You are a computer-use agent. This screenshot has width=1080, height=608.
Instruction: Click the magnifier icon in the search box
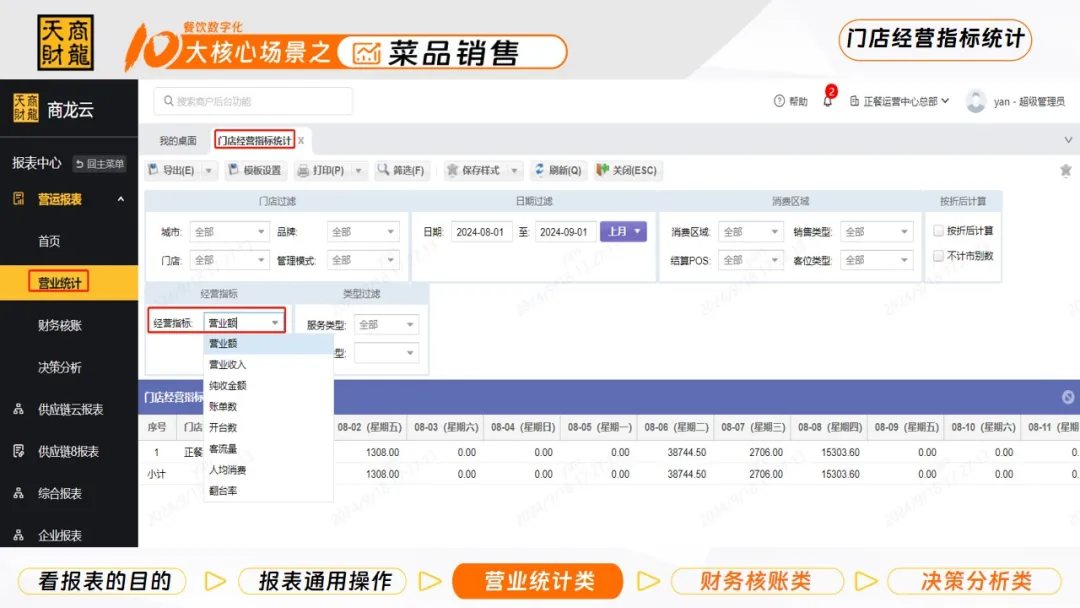(x=169, y=101)
